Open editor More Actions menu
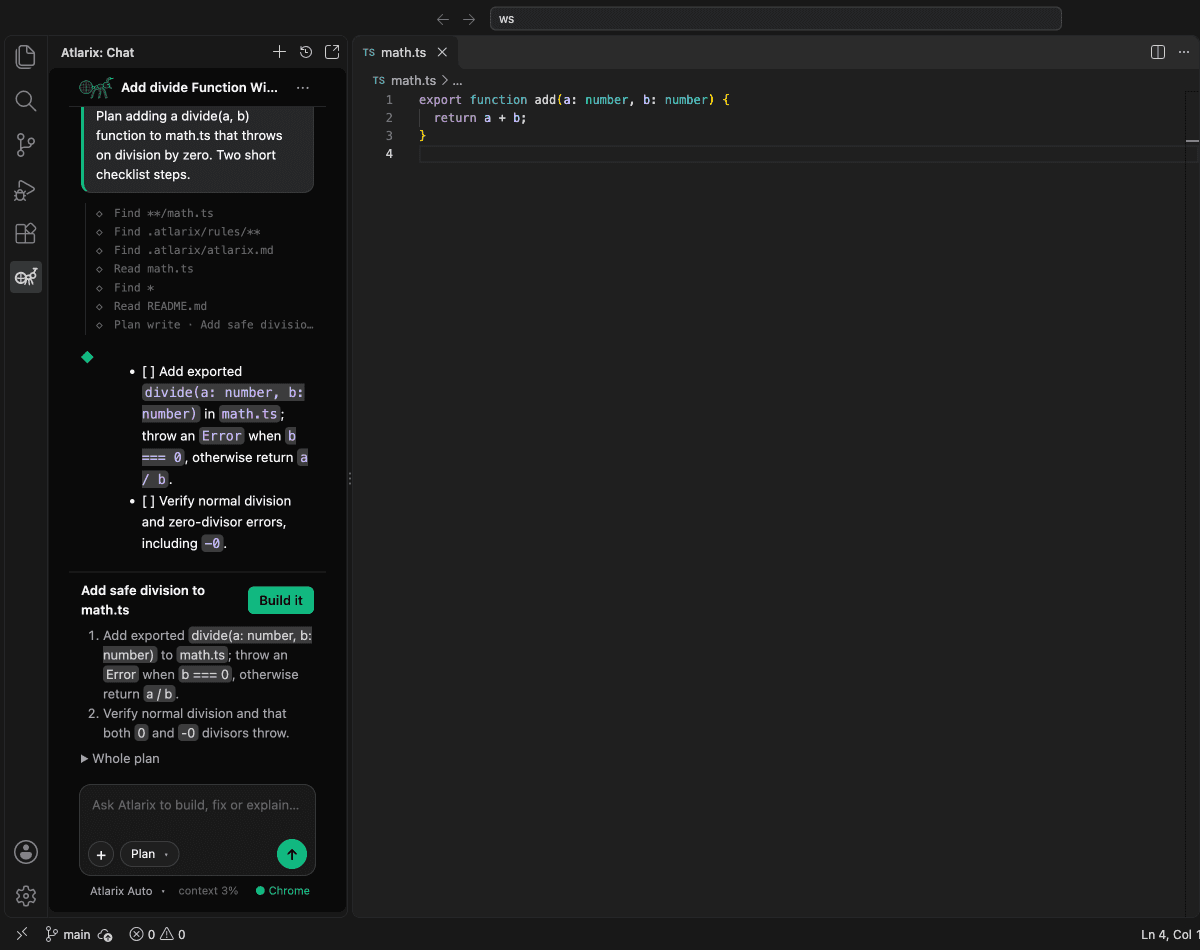 point(1185,52)
